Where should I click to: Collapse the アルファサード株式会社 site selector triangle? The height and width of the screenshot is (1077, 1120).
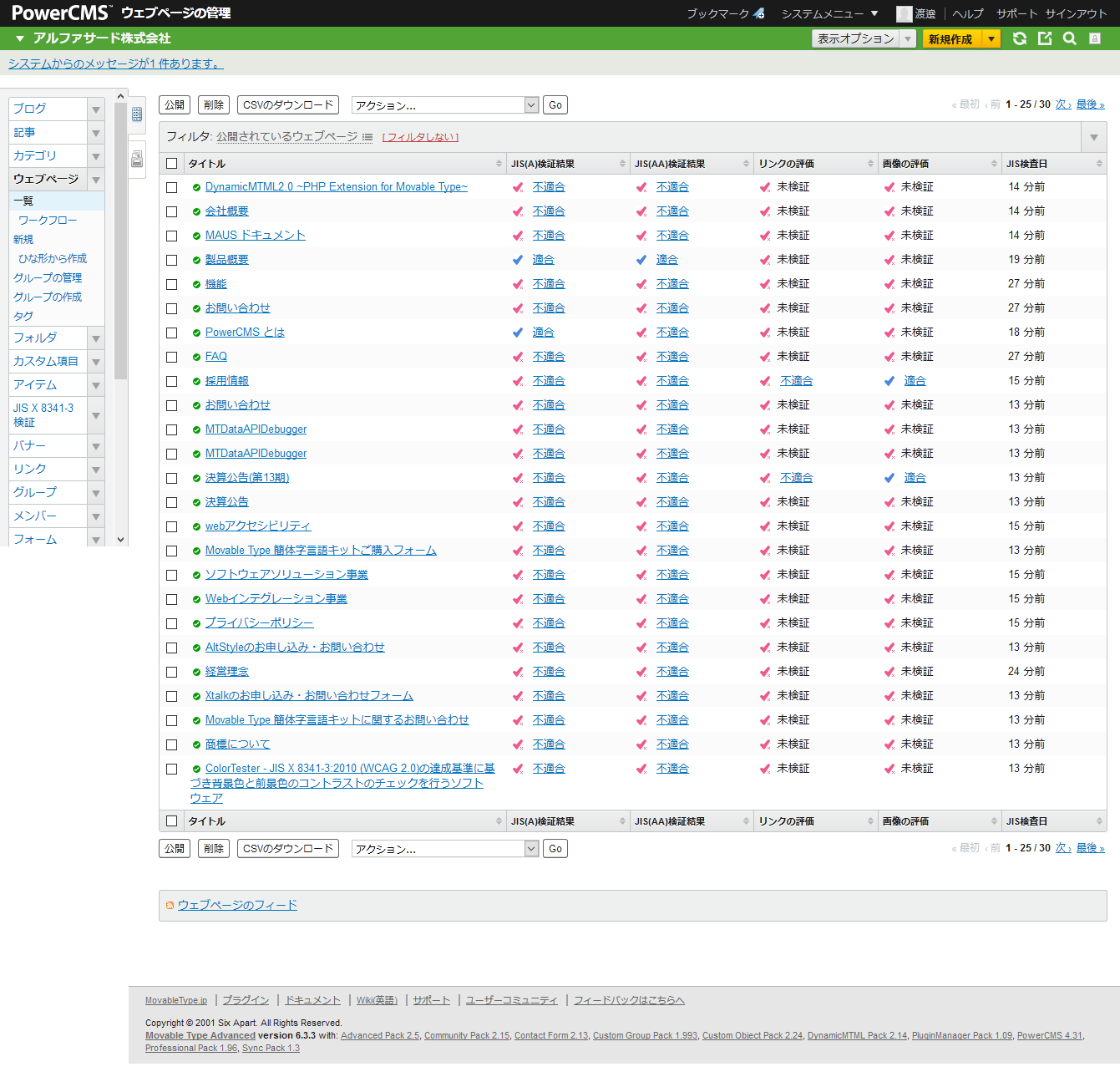(20, 38)
